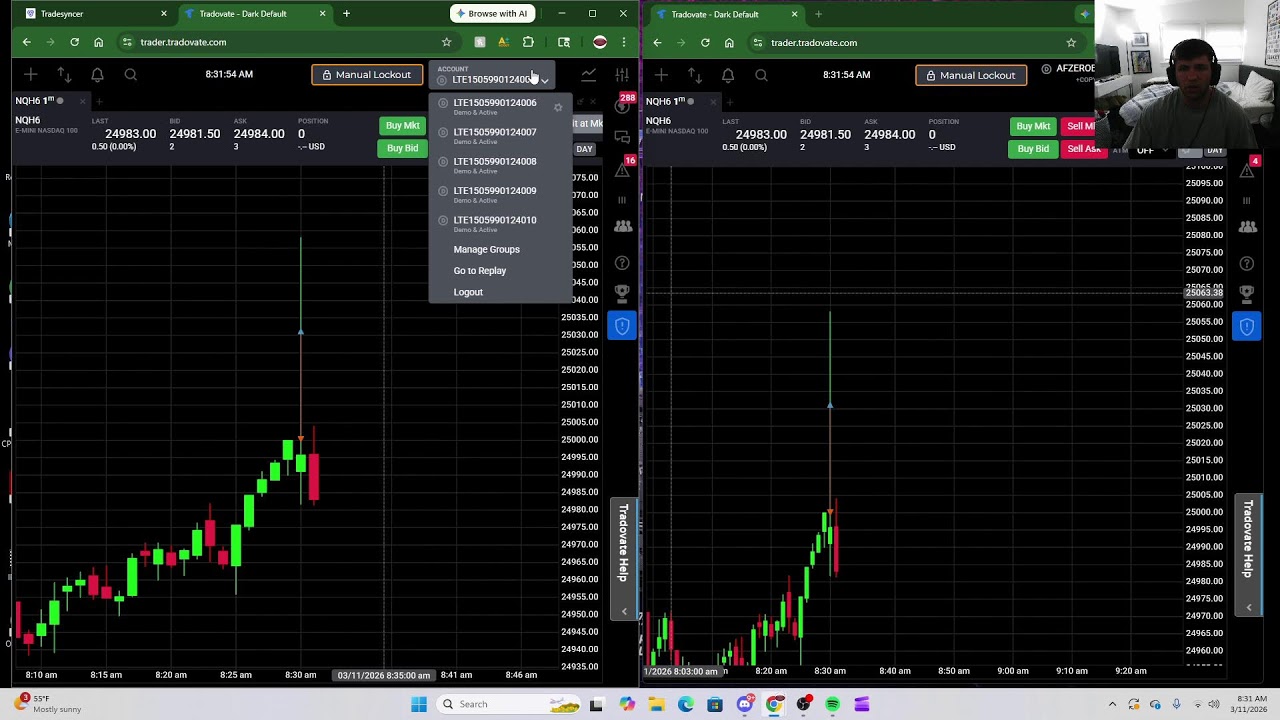This screenshot has height=720, width=1280.
Task: Choose Go to Replay from account menu
Action: [479, 271]
